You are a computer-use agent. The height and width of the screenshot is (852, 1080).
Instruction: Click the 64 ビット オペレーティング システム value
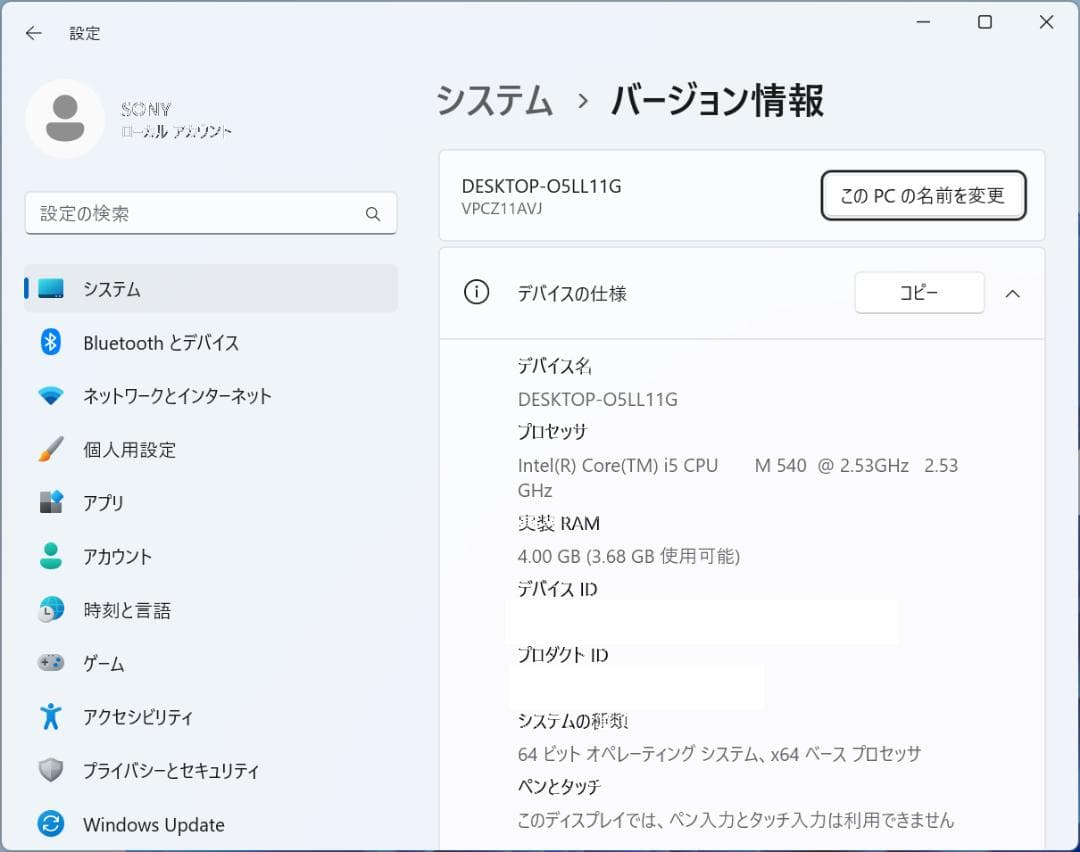tap(719, 754)
